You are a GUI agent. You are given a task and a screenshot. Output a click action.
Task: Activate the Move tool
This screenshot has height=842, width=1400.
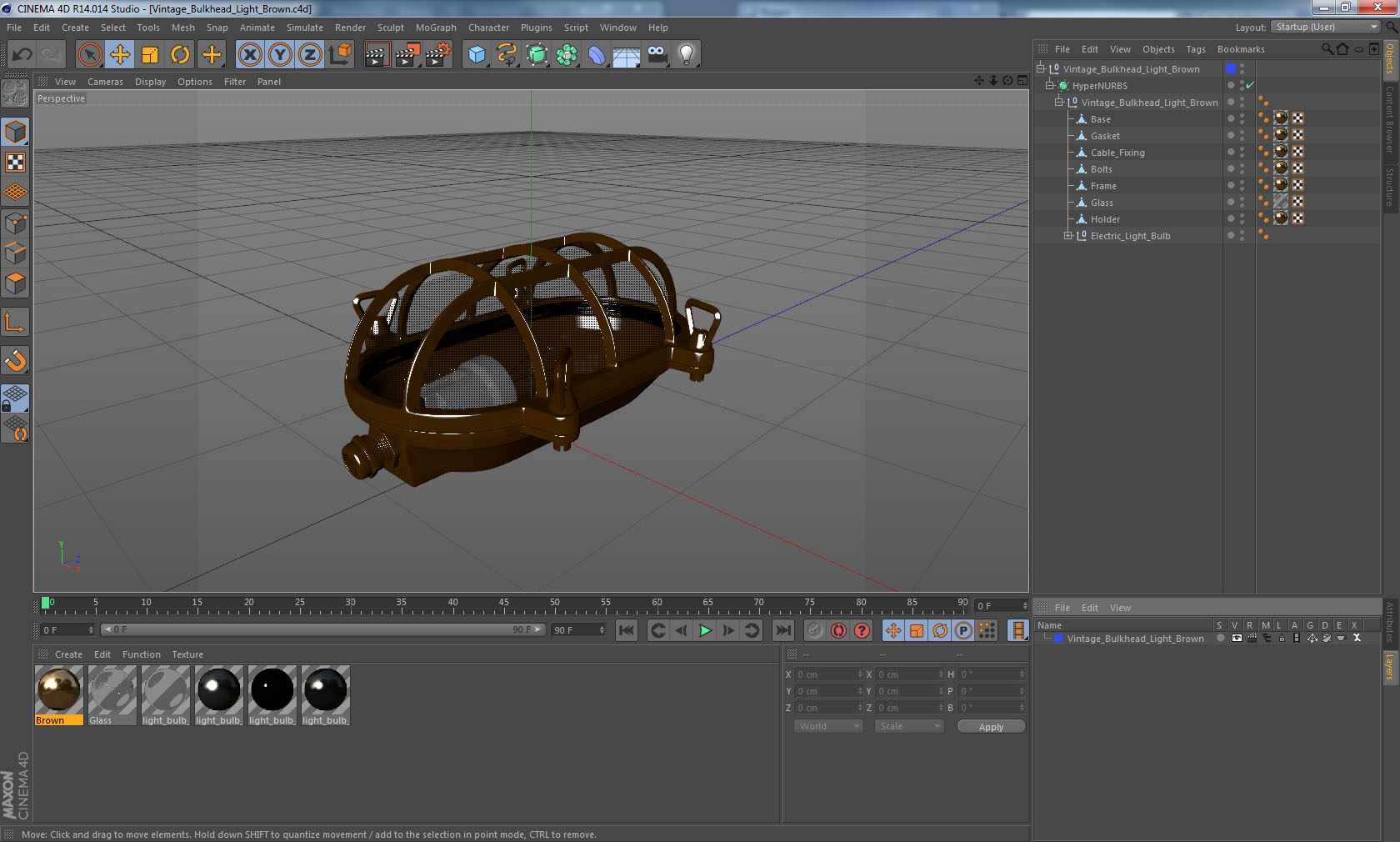tap(120, 55)
